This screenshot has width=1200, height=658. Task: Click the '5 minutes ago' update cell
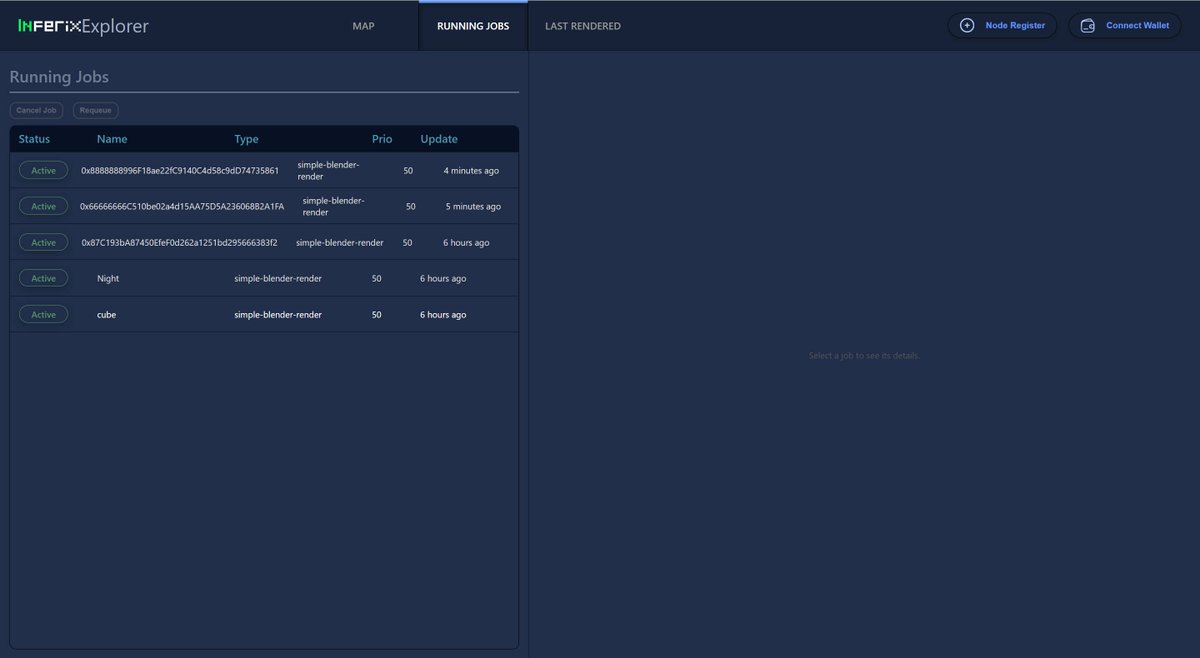(473, 207)
